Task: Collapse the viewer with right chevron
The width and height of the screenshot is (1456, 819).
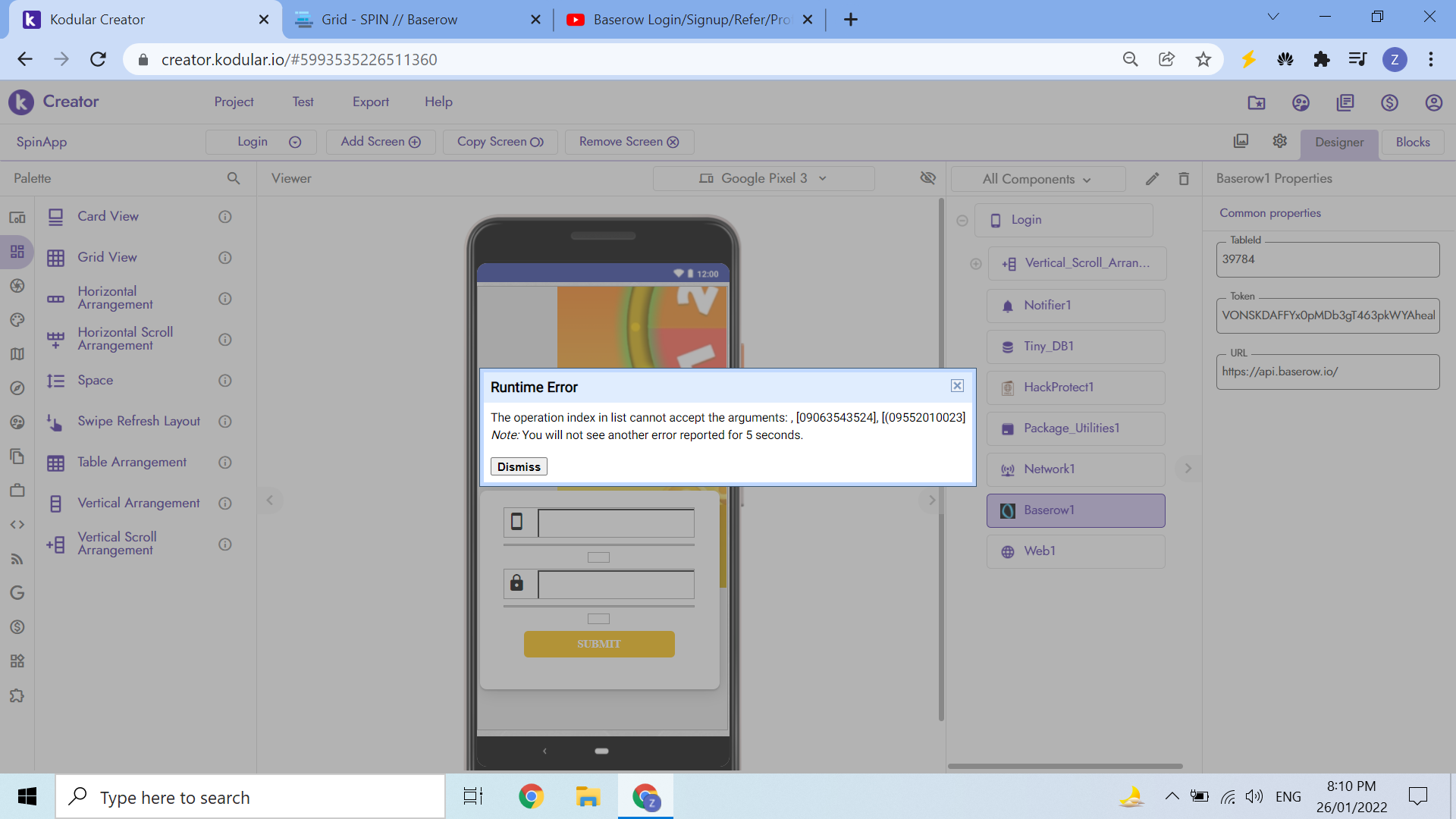Action: pyautogui.click(x=932, y=500)
